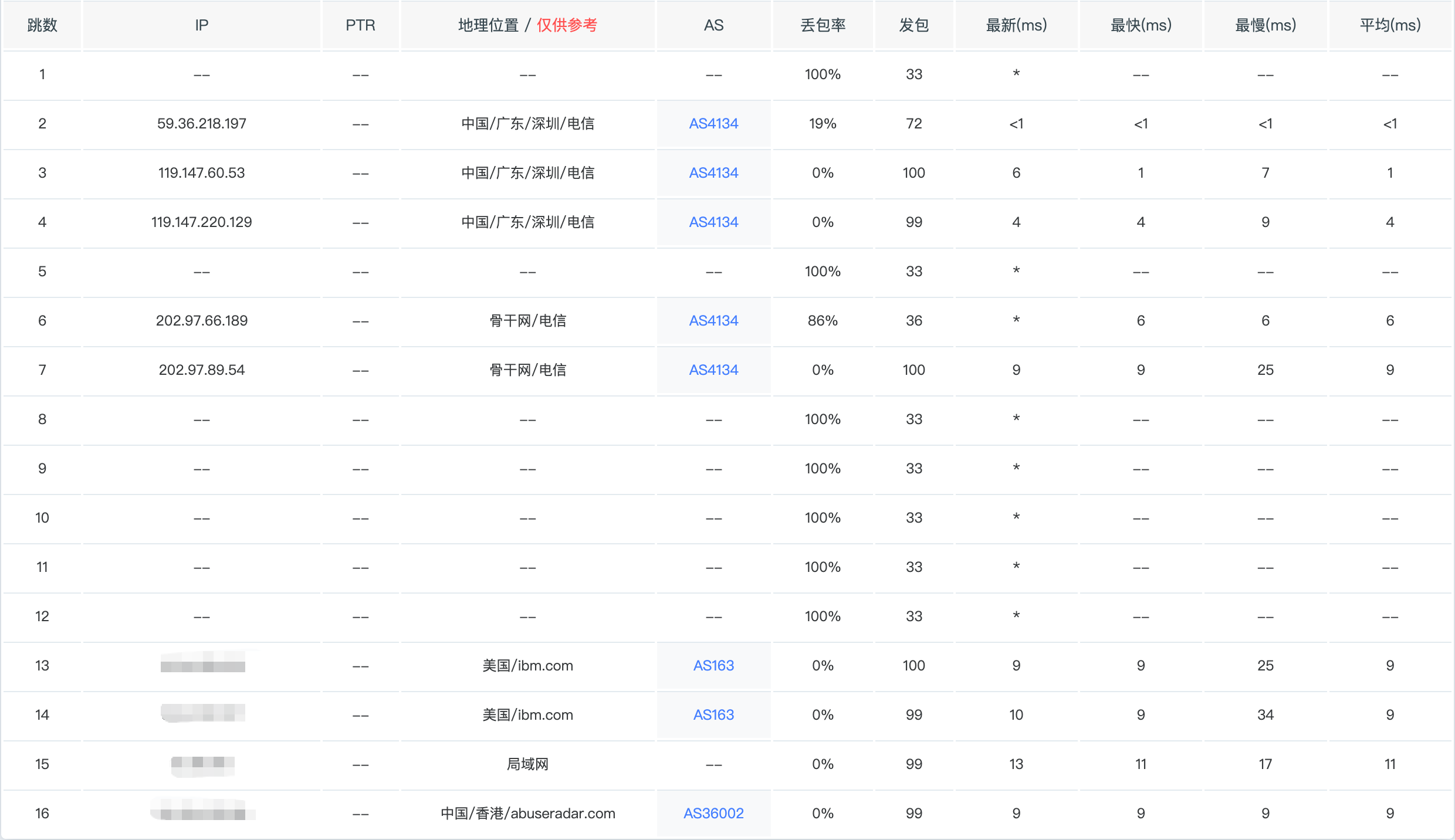Click the 最慢(ms) column header
The image size is (1455, 840).
(1265, 25)
